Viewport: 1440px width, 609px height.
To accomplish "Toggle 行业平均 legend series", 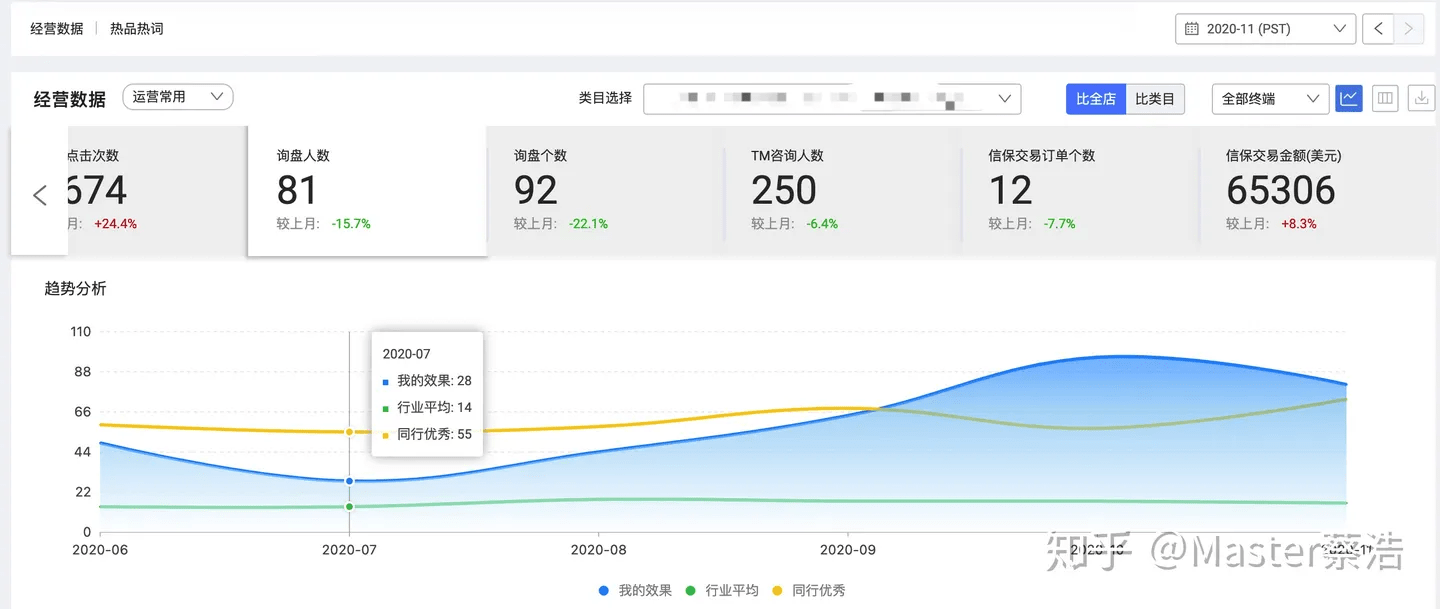I will 722,591.
